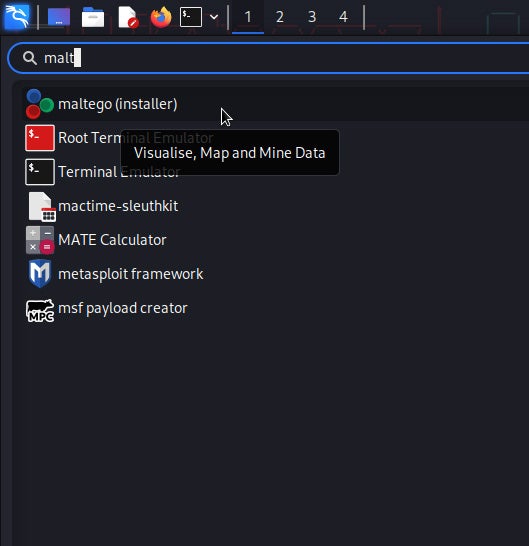This screenshot has width=529, height=546.
Task: Switch to workspace 1
Action: click(x=248, y=17)
